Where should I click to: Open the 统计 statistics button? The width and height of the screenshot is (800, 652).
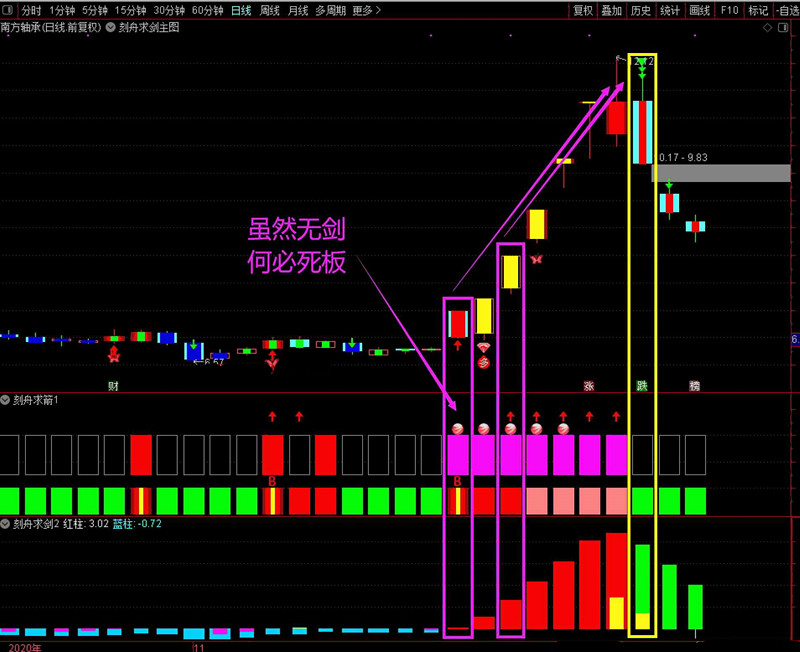point(670,10)
